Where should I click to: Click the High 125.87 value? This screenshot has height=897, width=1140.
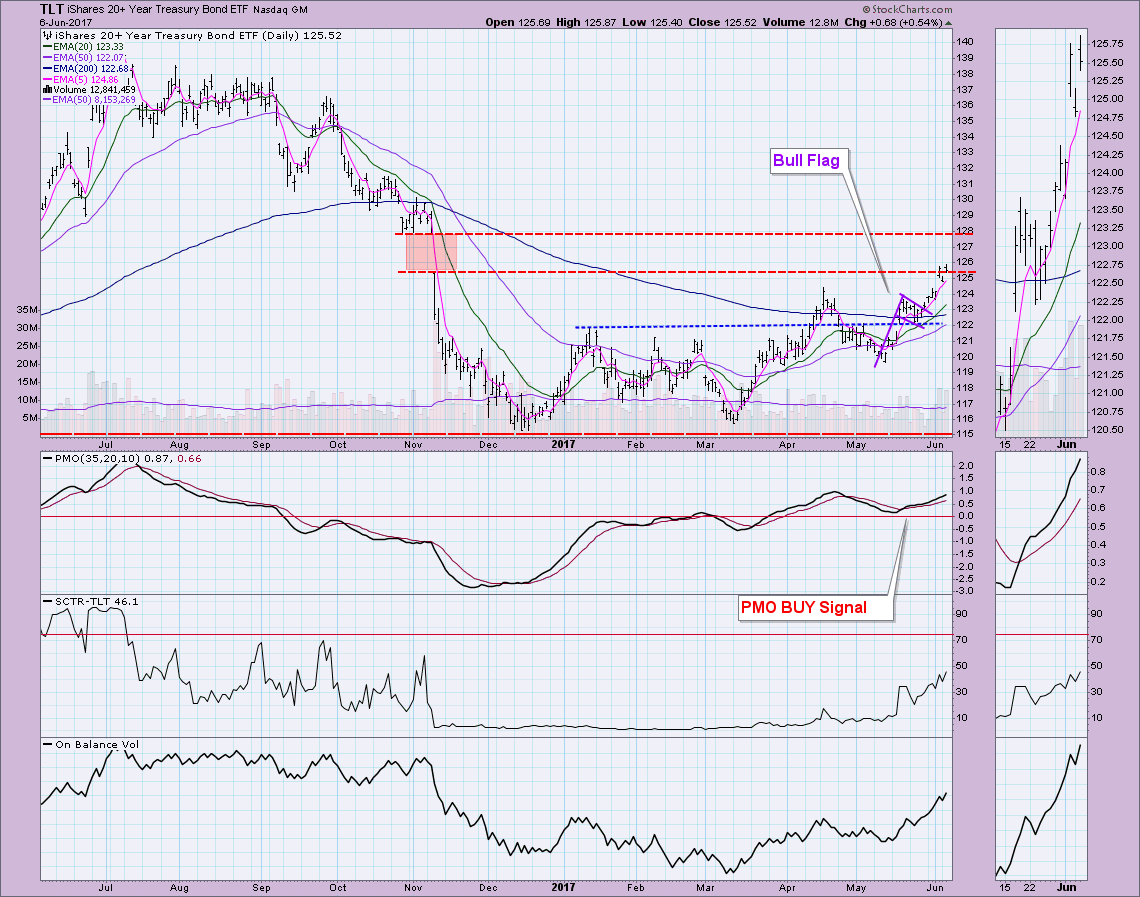pyautogui.click(x=586, y=23)
